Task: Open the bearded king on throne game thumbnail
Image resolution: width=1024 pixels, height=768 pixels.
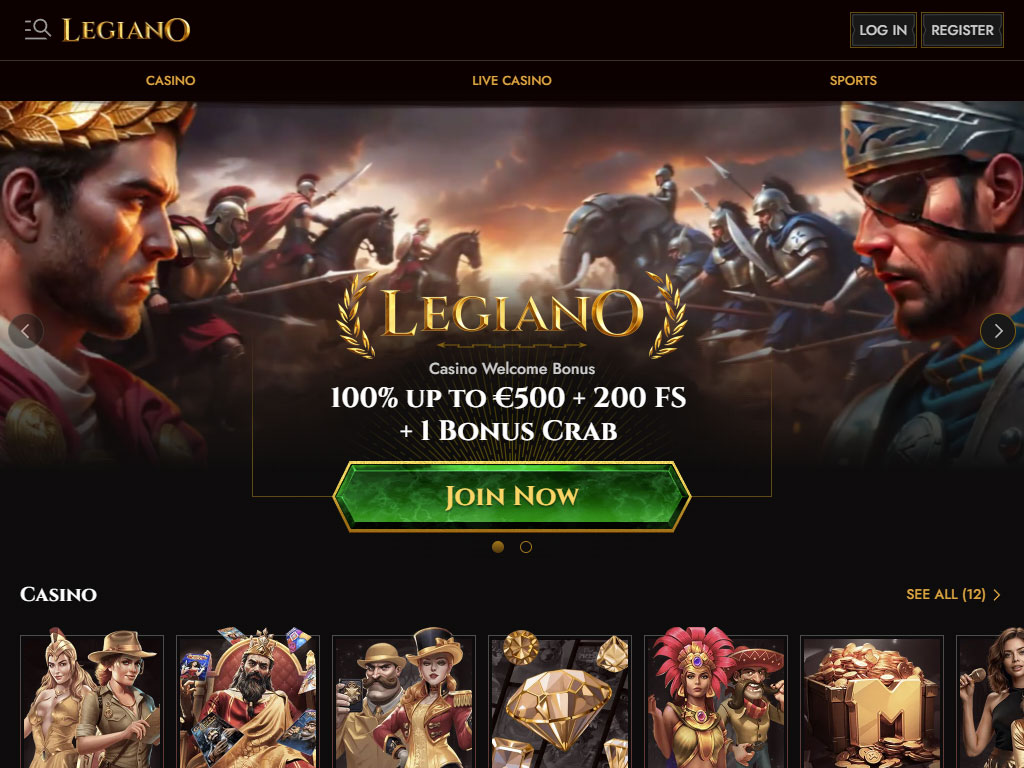Action: [x=248, y=699]
